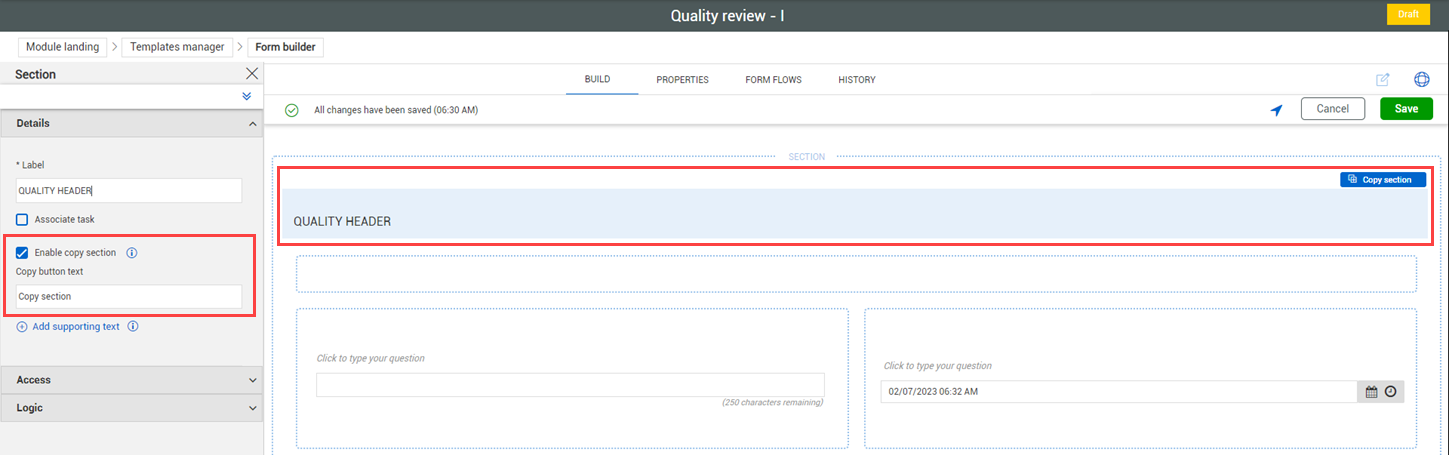Switch to the Properties tab
1449x455 pixels.
pos(682,80)
